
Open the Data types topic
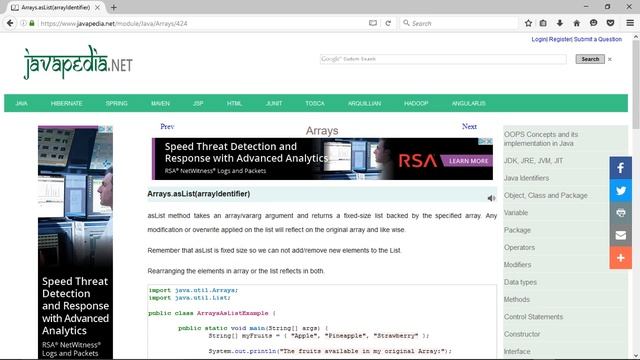click(x=520, y=282)
